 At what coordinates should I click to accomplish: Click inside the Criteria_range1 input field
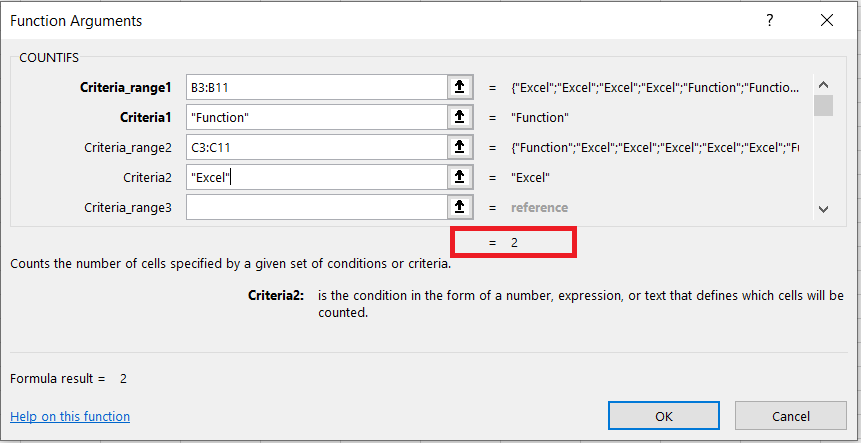point(315,88)
